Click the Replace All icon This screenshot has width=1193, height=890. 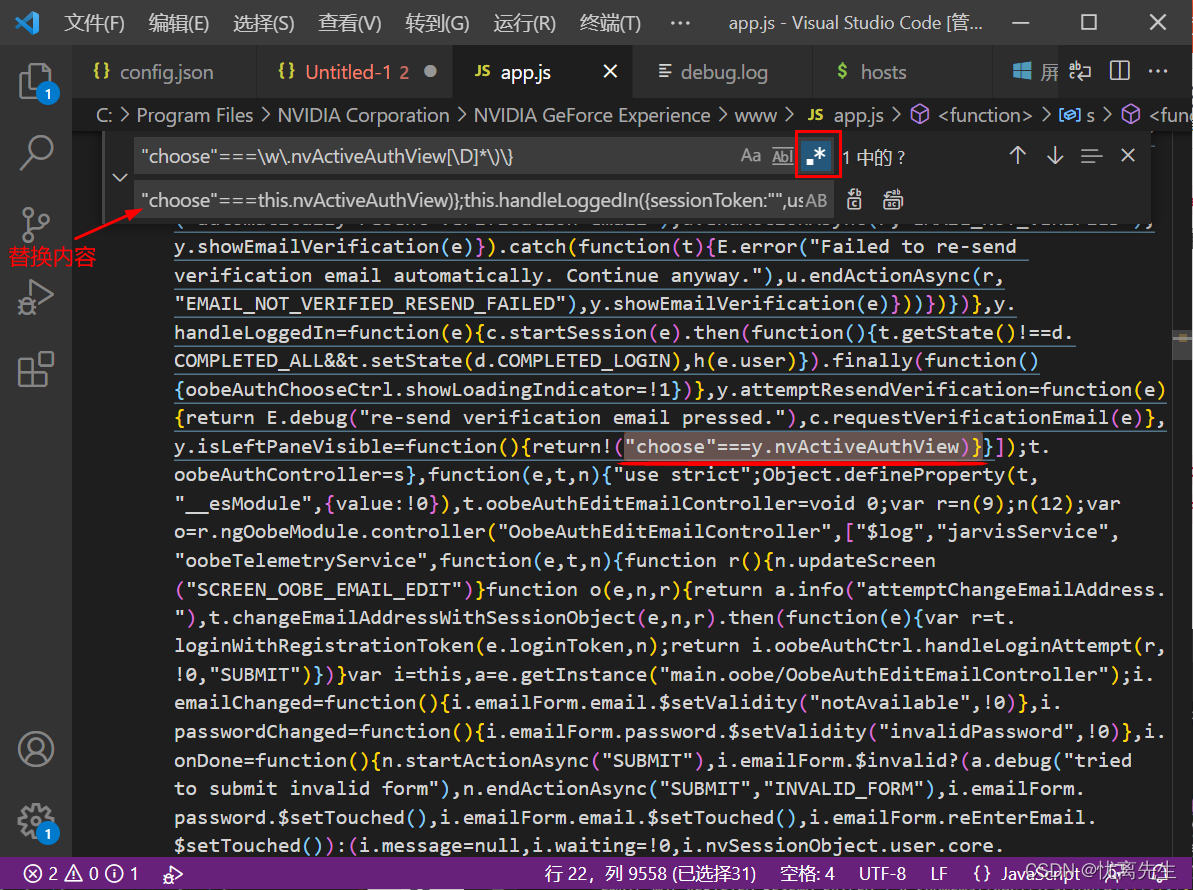(893, 200)
